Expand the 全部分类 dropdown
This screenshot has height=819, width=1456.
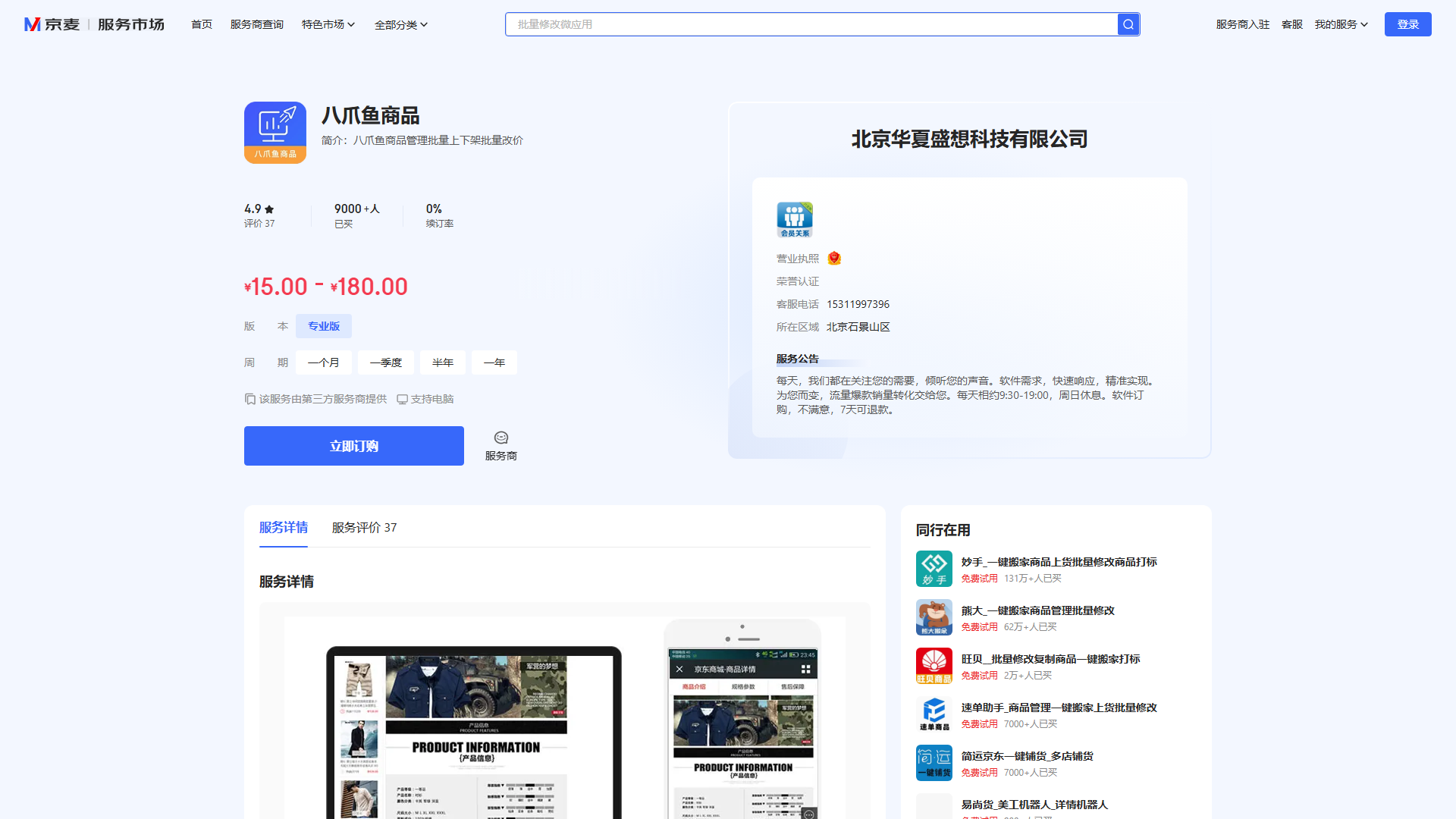401,25
